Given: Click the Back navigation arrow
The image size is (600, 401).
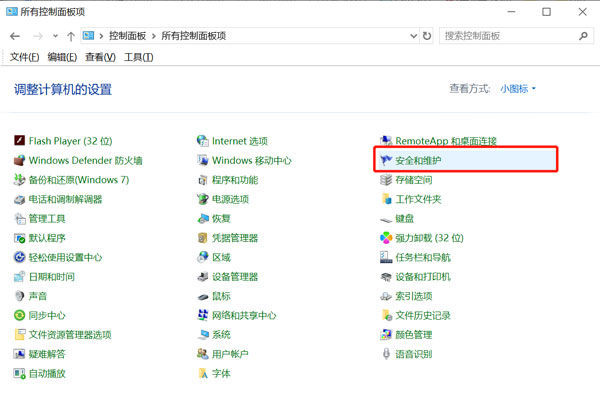Looking at the screenshot, I should click(x=15, y=36).
